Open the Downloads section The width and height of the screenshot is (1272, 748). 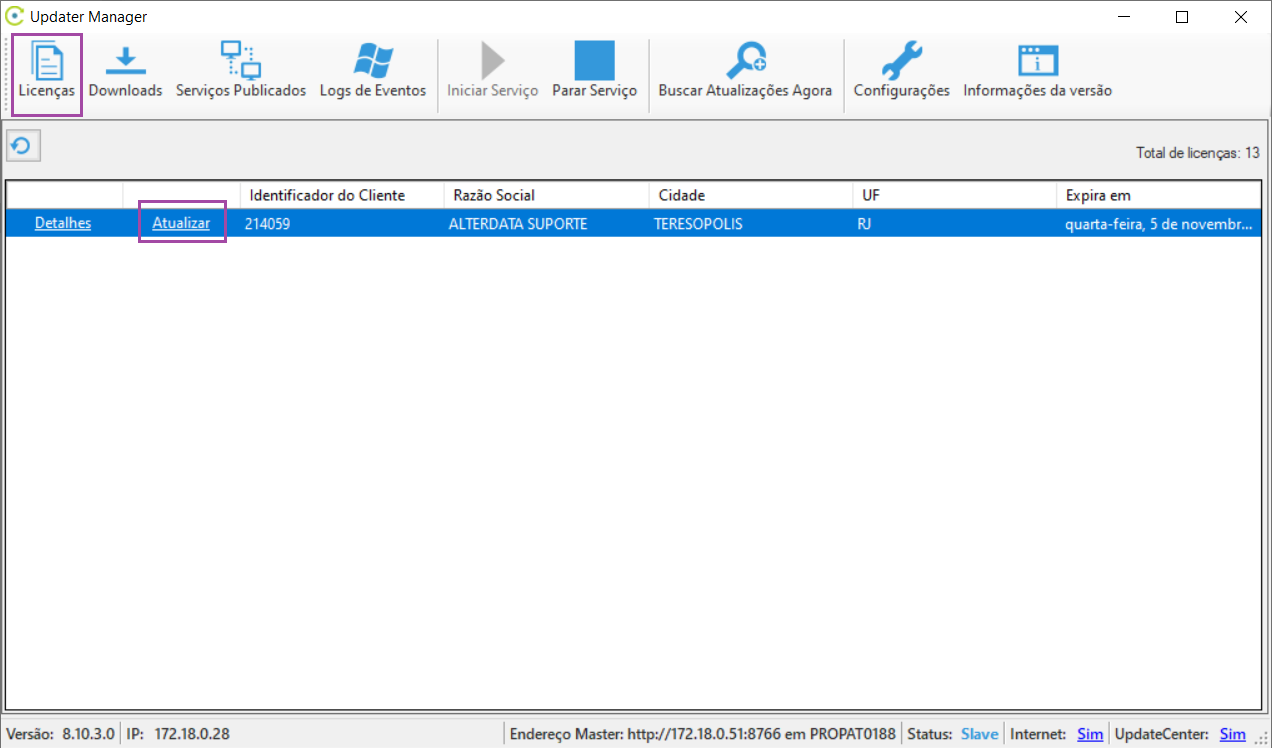coord(125,74)
